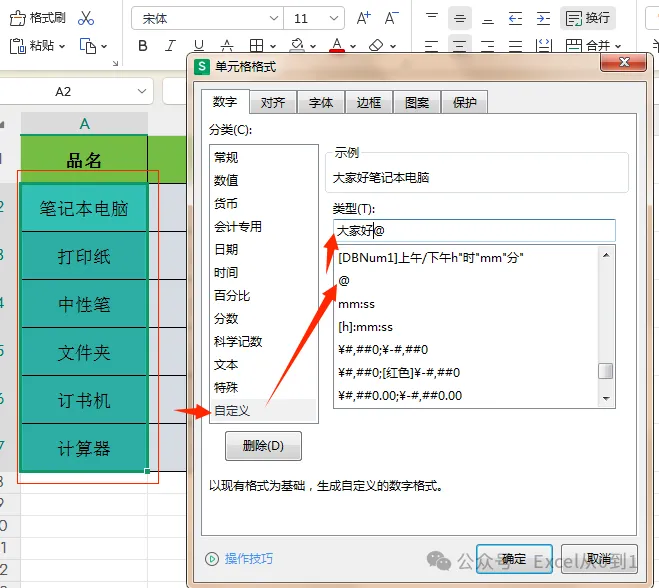
Task: Select the mm:ss format type
Action: click(x=466, y=304)
